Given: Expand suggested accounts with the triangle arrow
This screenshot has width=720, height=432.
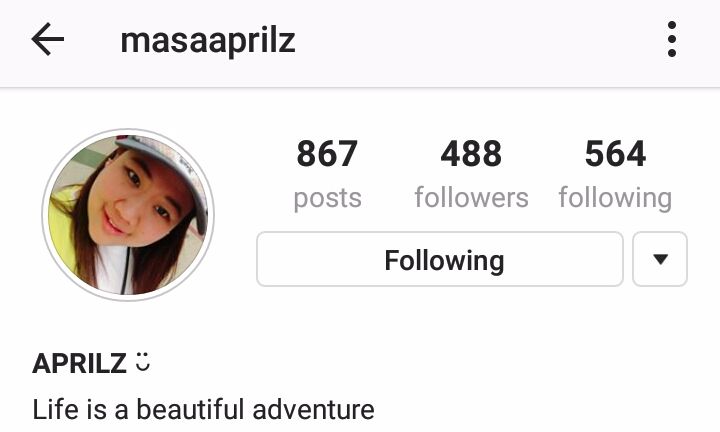Looking at the screenshot, I should tap(660, 259).
